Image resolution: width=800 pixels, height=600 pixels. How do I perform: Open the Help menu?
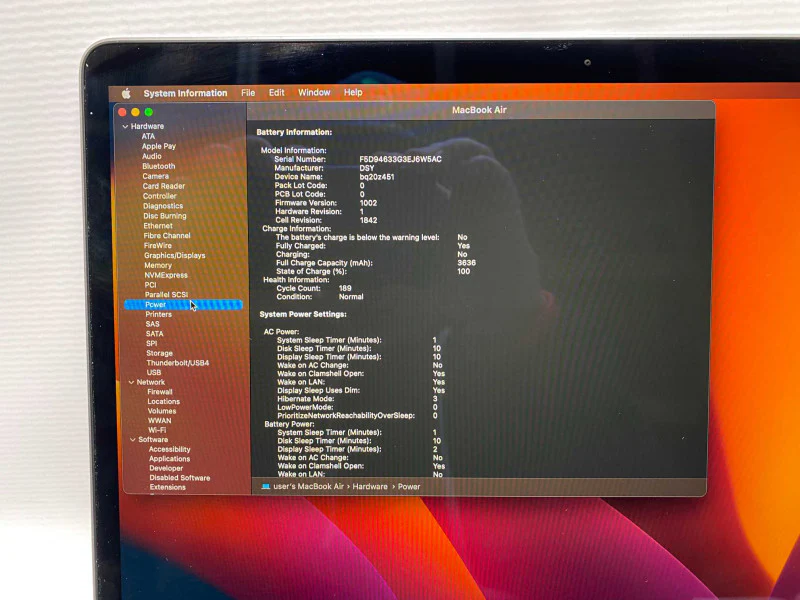353,92
